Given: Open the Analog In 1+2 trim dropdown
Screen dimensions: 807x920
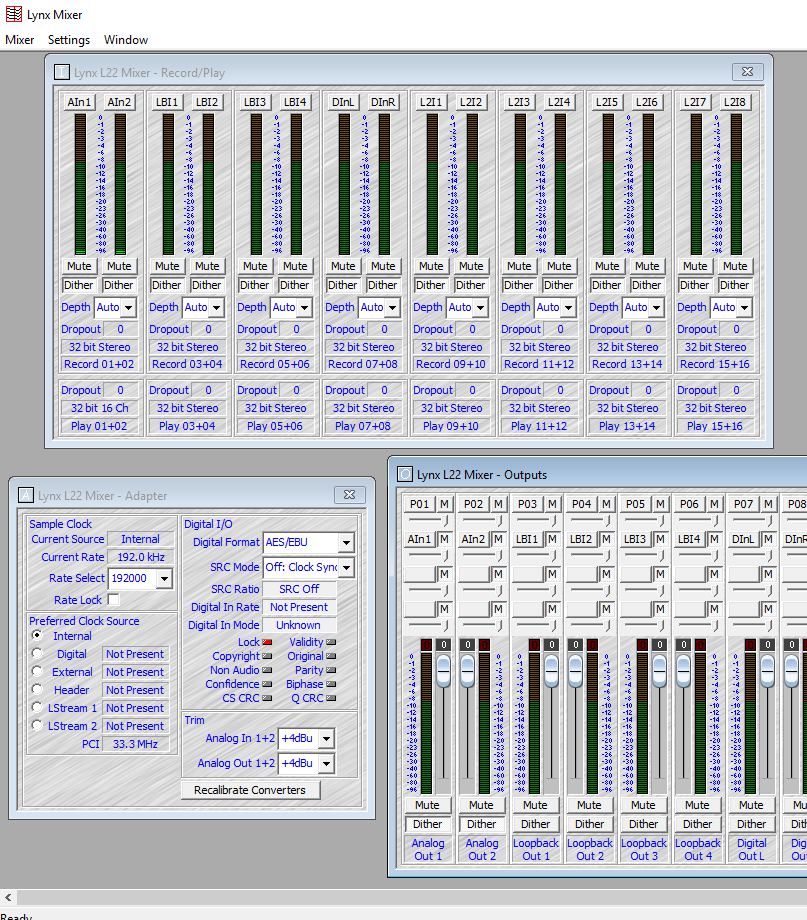Looking at the screenshot, I should point(326,738).
